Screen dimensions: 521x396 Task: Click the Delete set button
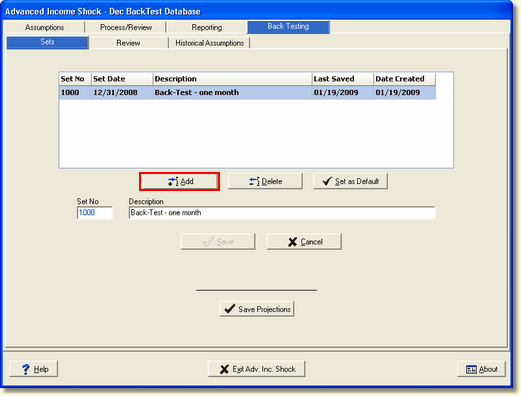pos(265,181)
